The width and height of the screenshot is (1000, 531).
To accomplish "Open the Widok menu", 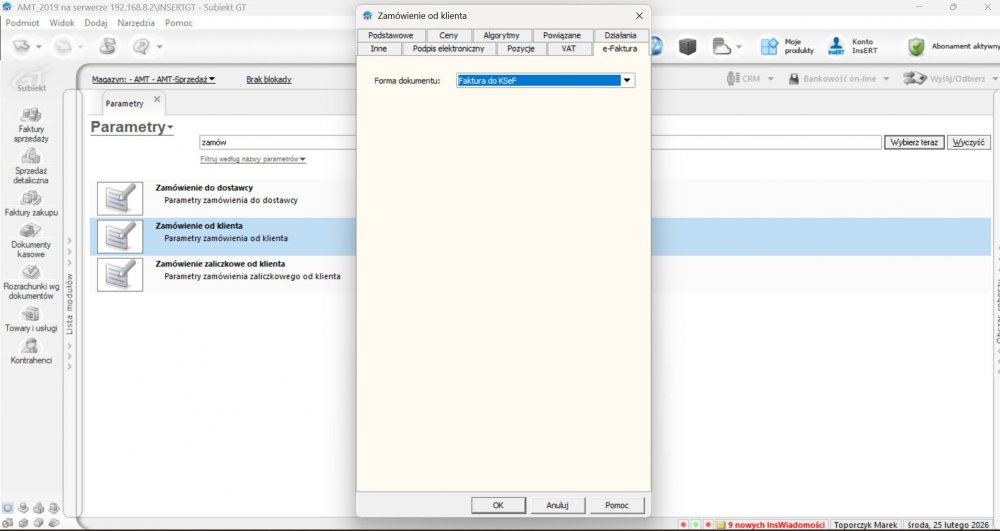I will (62, 22).
